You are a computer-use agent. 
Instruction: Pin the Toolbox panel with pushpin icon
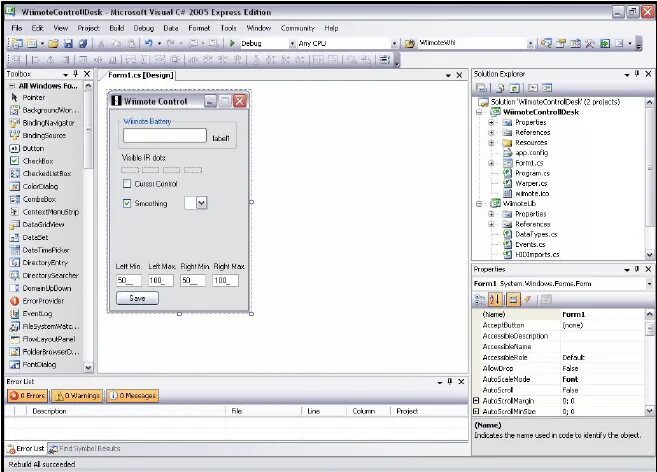pyautogui.click(x=76, y=74)
